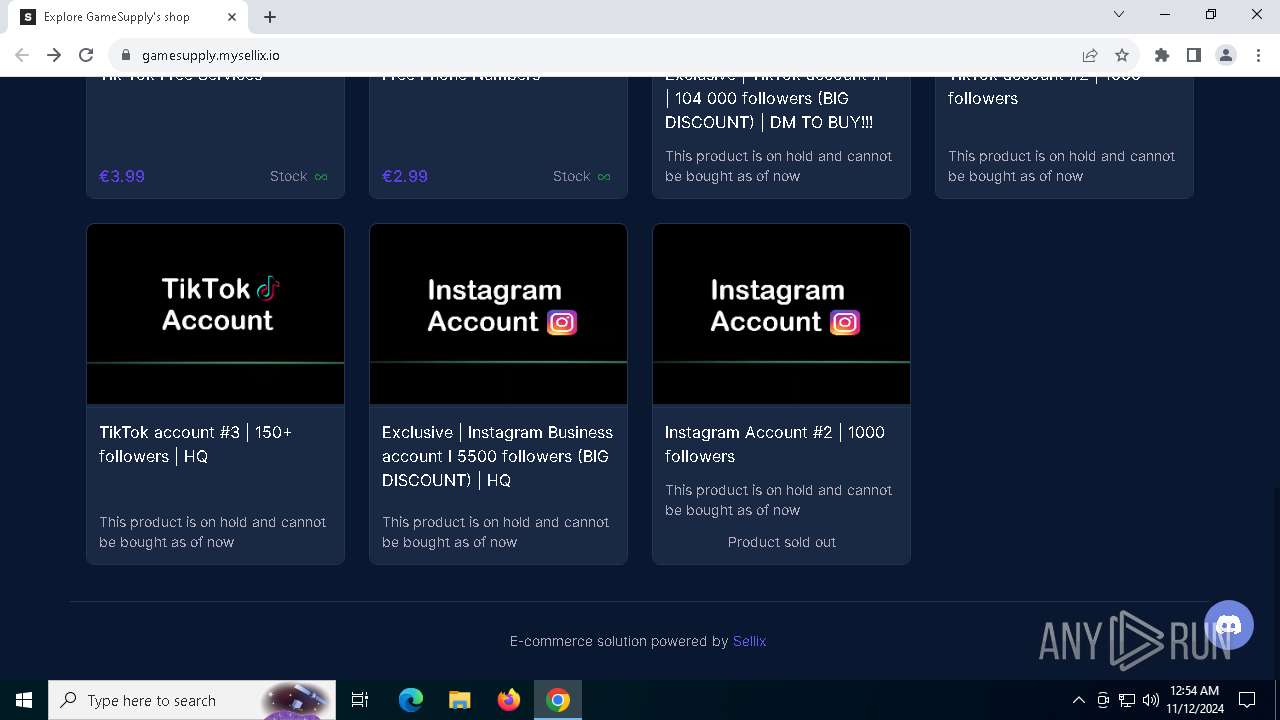Open volume control tray icon

(x=1151, y=700)
